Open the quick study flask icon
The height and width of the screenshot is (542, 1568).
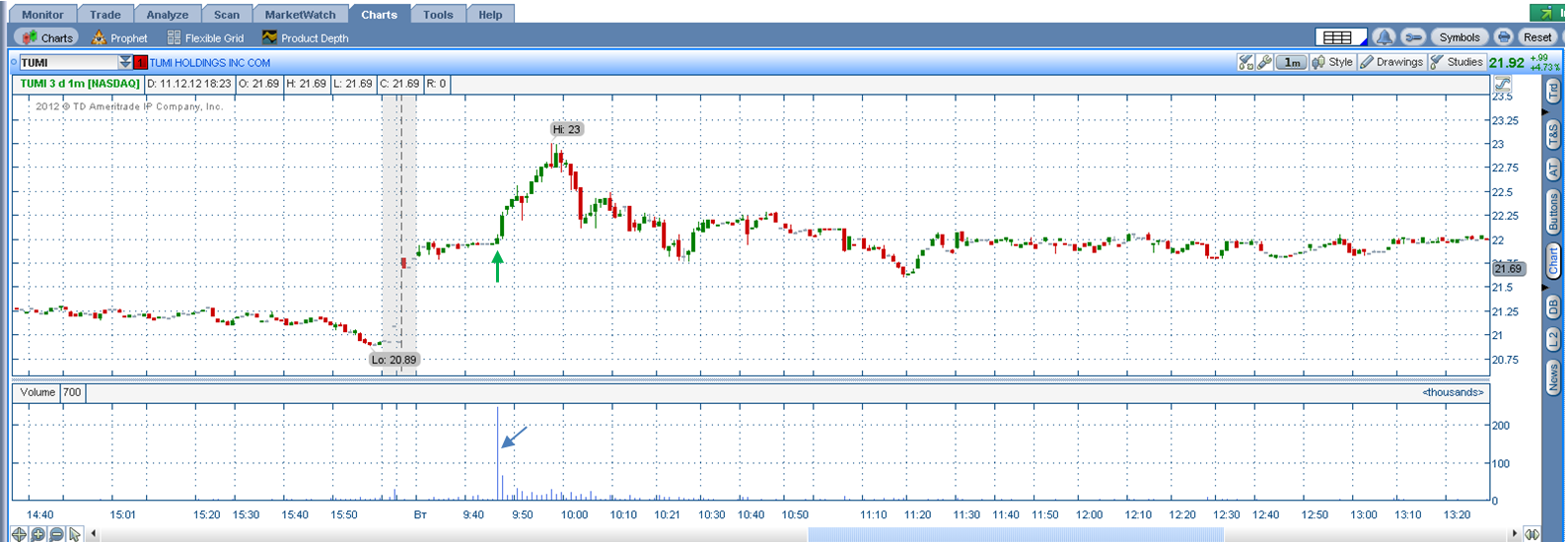1247,62
